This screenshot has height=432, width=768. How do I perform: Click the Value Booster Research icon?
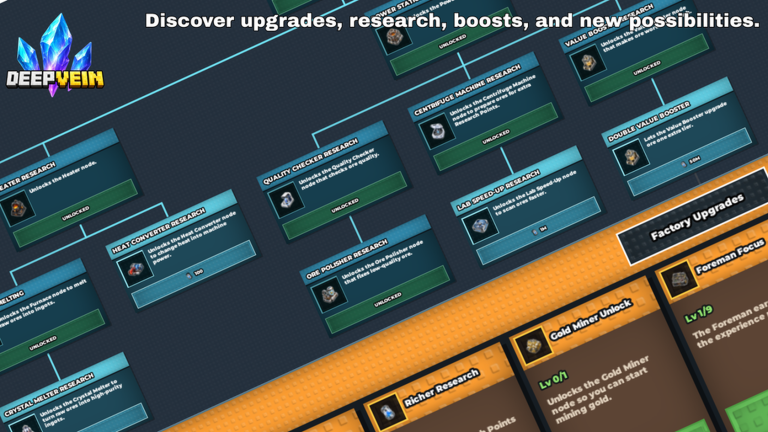588,63
